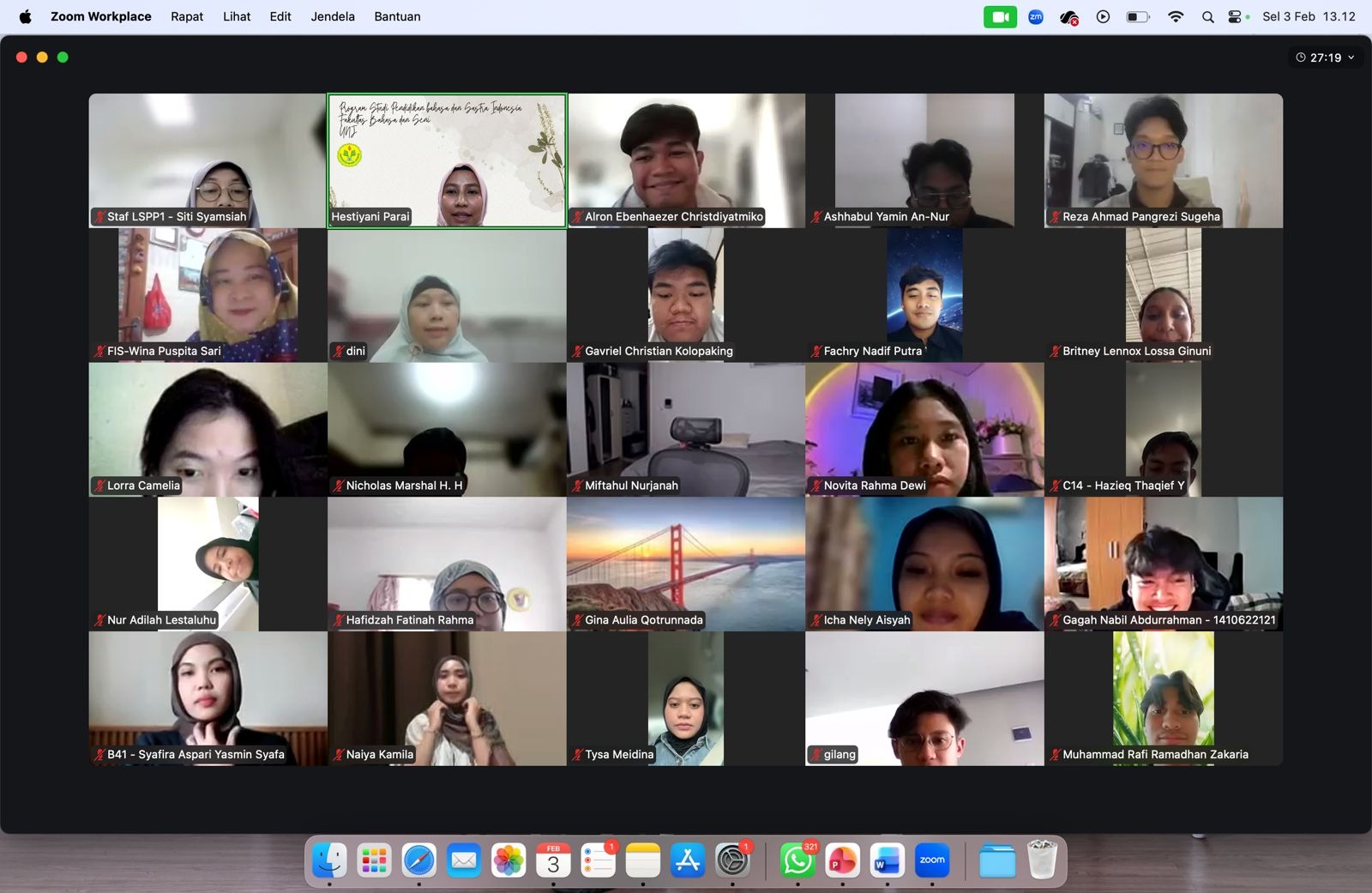
Task: Open WhatsApp from the Dock
Action: coord(797,860)
